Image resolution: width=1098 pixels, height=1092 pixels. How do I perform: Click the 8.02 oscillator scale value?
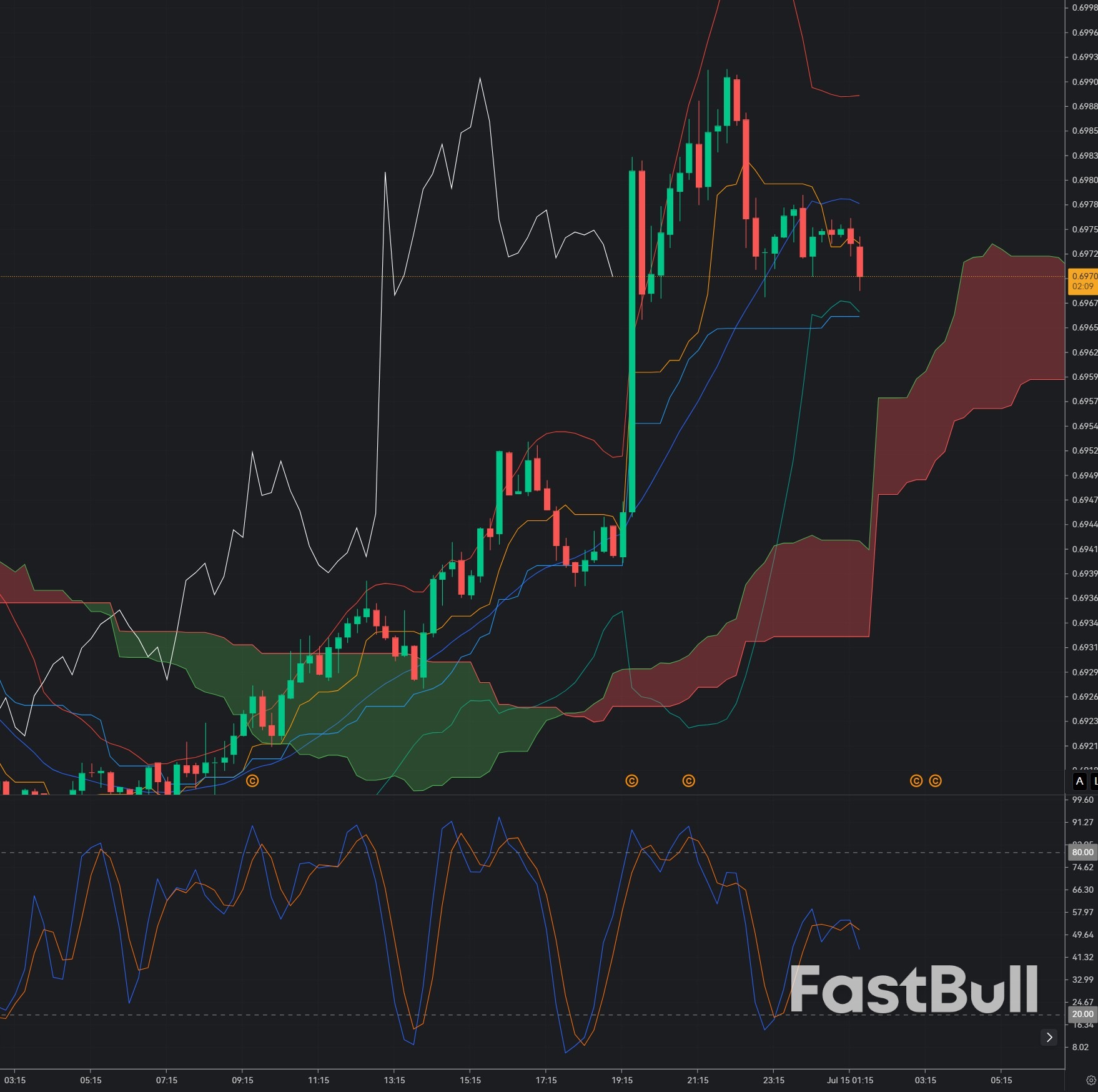point(1081,1047)
